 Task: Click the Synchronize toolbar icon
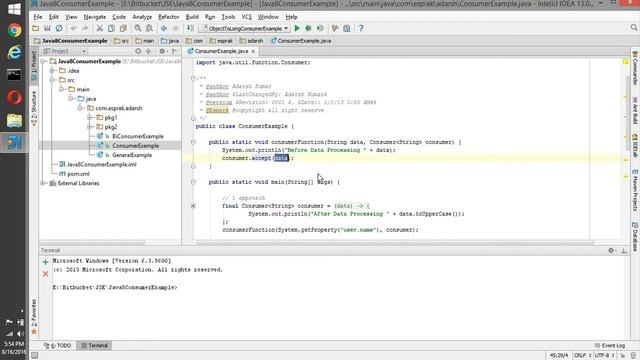click(59, 29)
